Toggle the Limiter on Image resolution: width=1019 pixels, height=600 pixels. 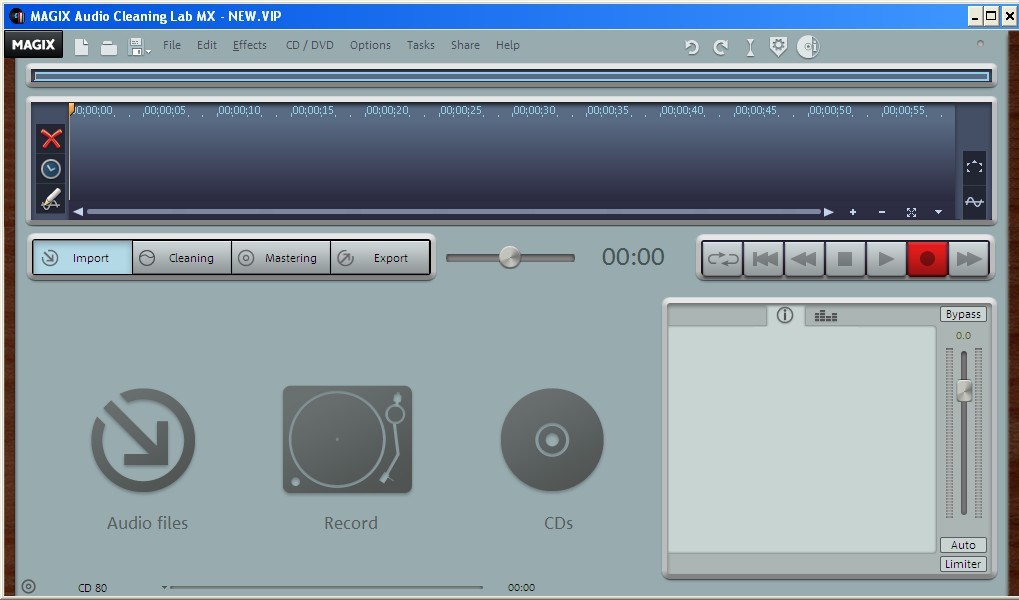click(x=961, y=563)
